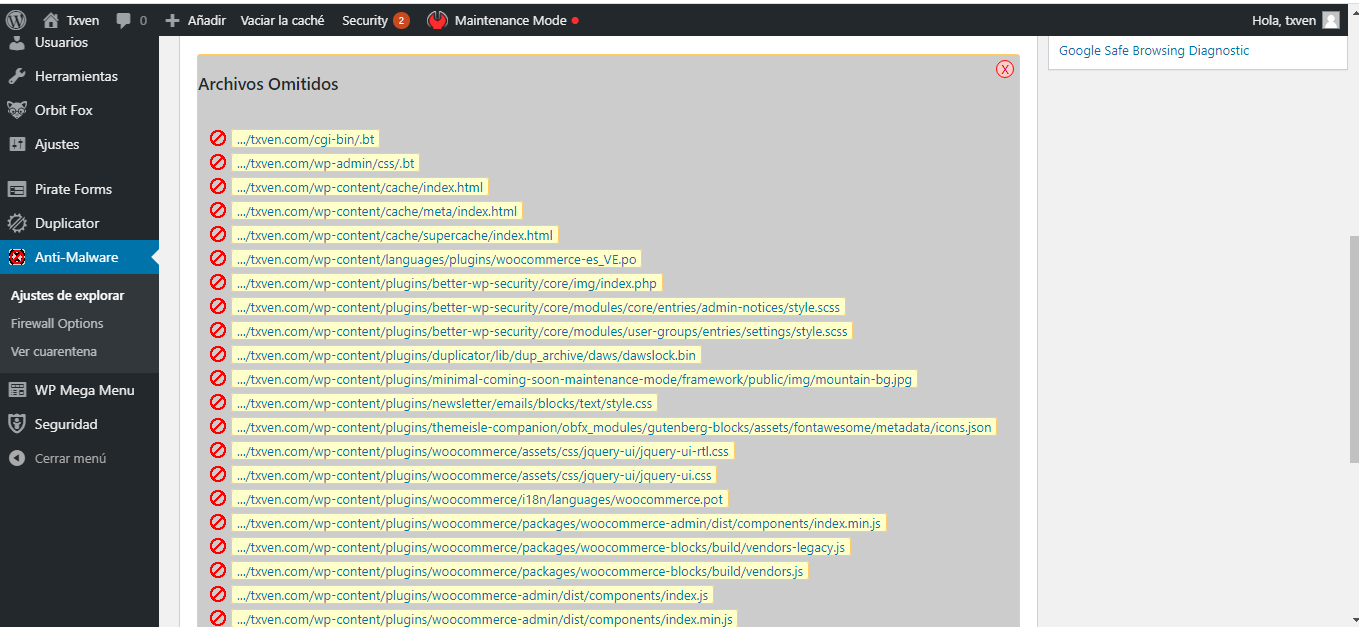Click the Anti-Malware red icon
This screenshot has height=627, width=1359.
(17, 257)
